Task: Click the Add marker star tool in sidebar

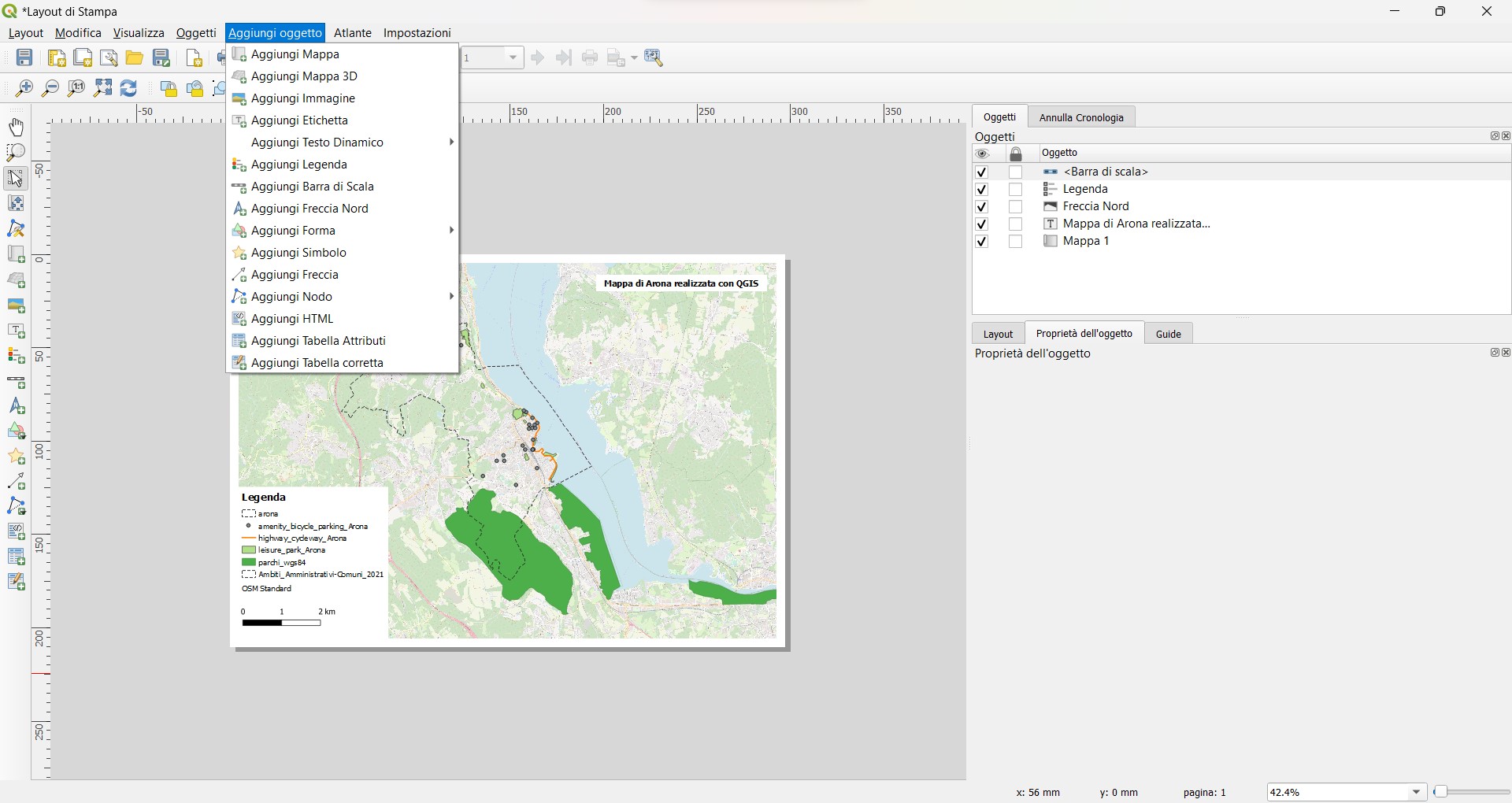Action: tap(16, 457)
